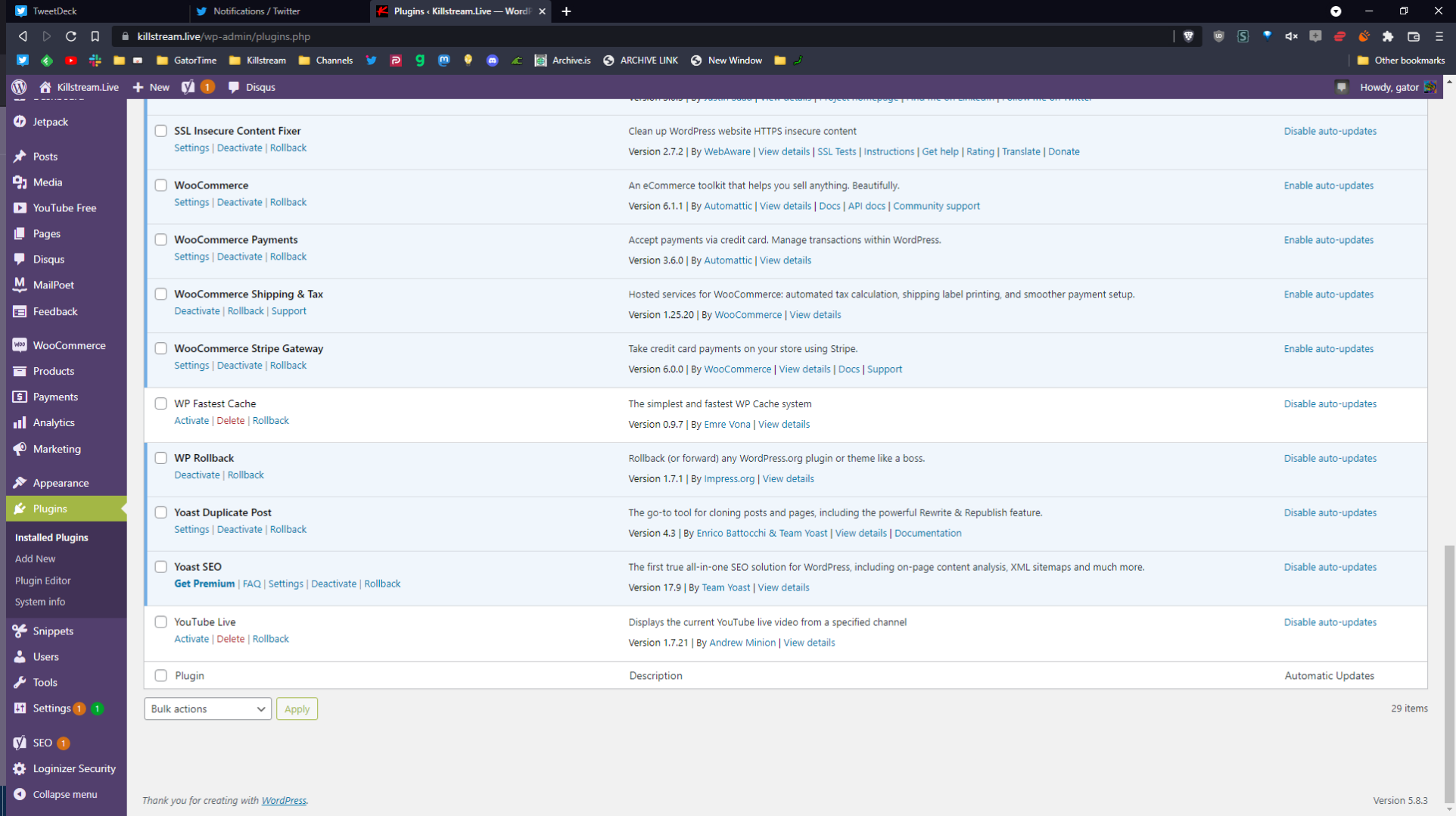Tick the WooCommerce Shipping & Tax checkbox
1456x816 pixels.
tap(160, 294)
